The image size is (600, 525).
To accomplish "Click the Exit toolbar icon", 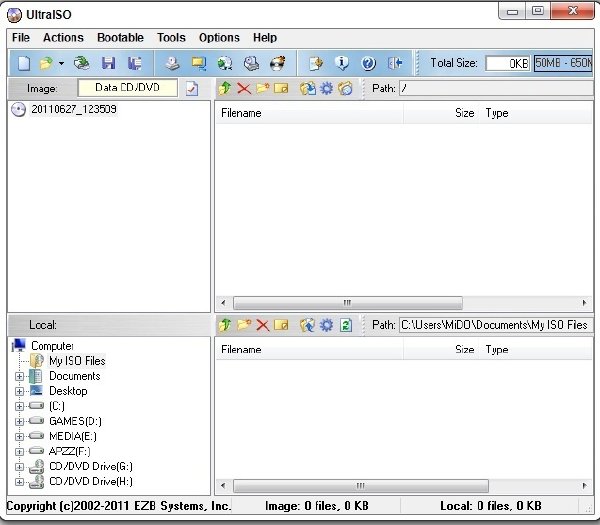I will coord(395,63).
